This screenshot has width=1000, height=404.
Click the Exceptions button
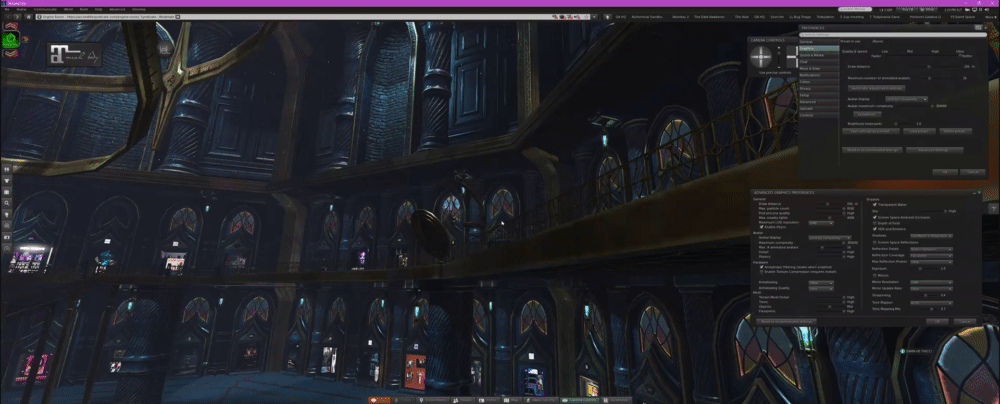(867, 114)
